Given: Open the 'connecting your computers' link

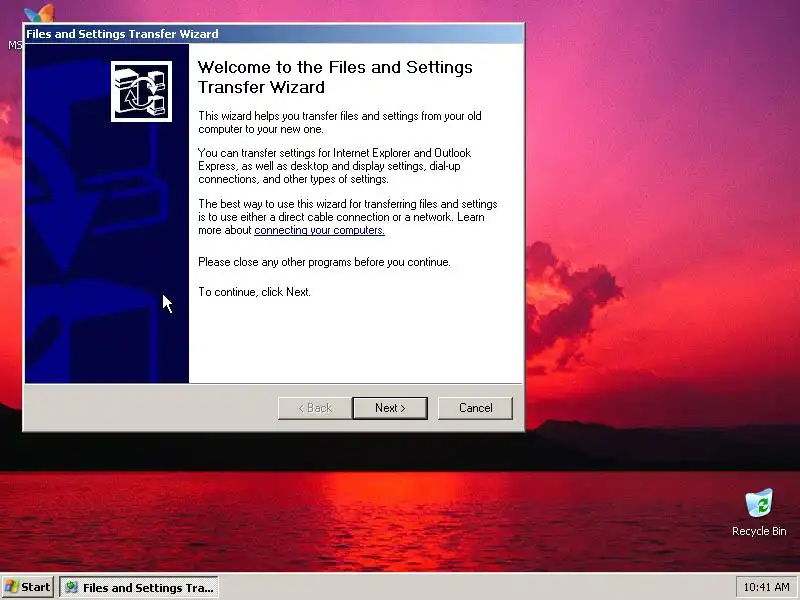Looking at the screenshot, I should point(319,230).
